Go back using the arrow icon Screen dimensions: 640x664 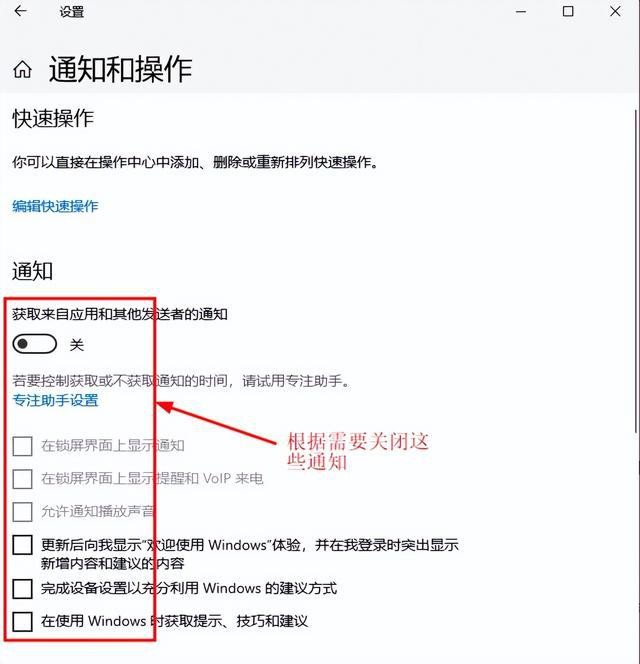(x=20, y=11)
